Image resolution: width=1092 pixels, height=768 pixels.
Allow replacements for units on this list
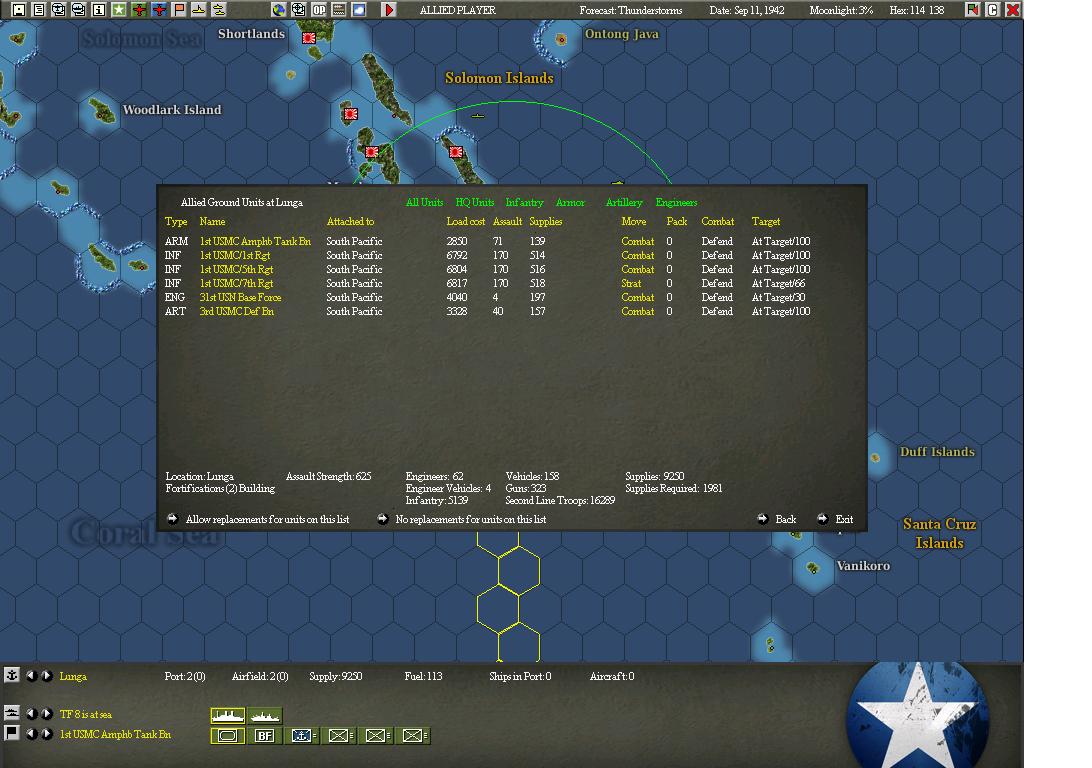pos(258,519)
